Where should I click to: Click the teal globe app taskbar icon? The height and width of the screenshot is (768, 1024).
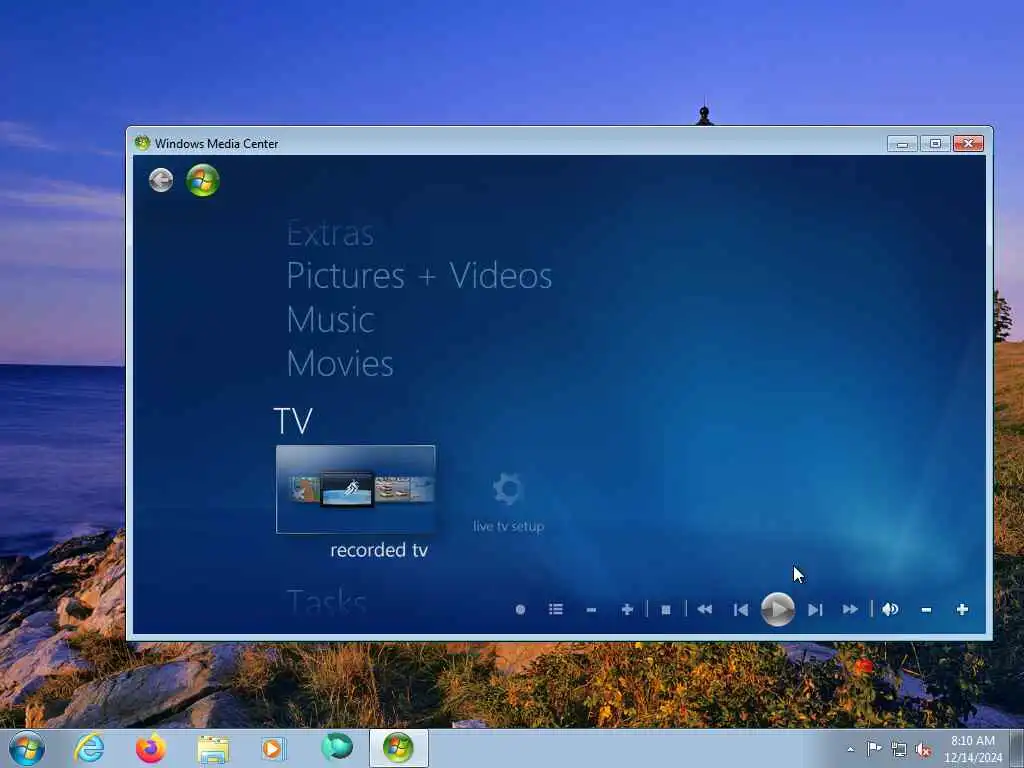click(337, 747)
